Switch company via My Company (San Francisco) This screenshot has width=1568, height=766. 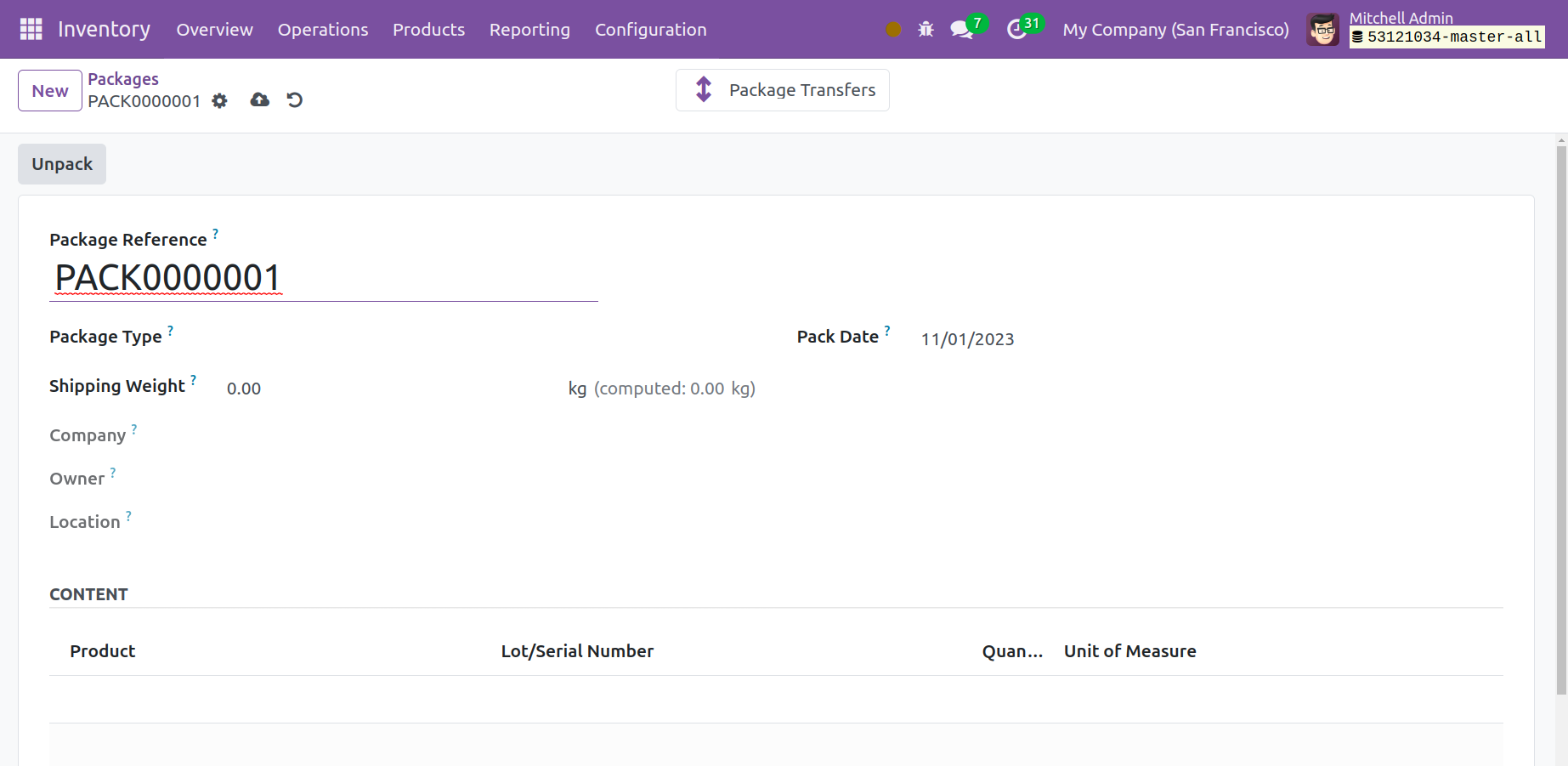pyautogui.click(x=1175, y=30)
